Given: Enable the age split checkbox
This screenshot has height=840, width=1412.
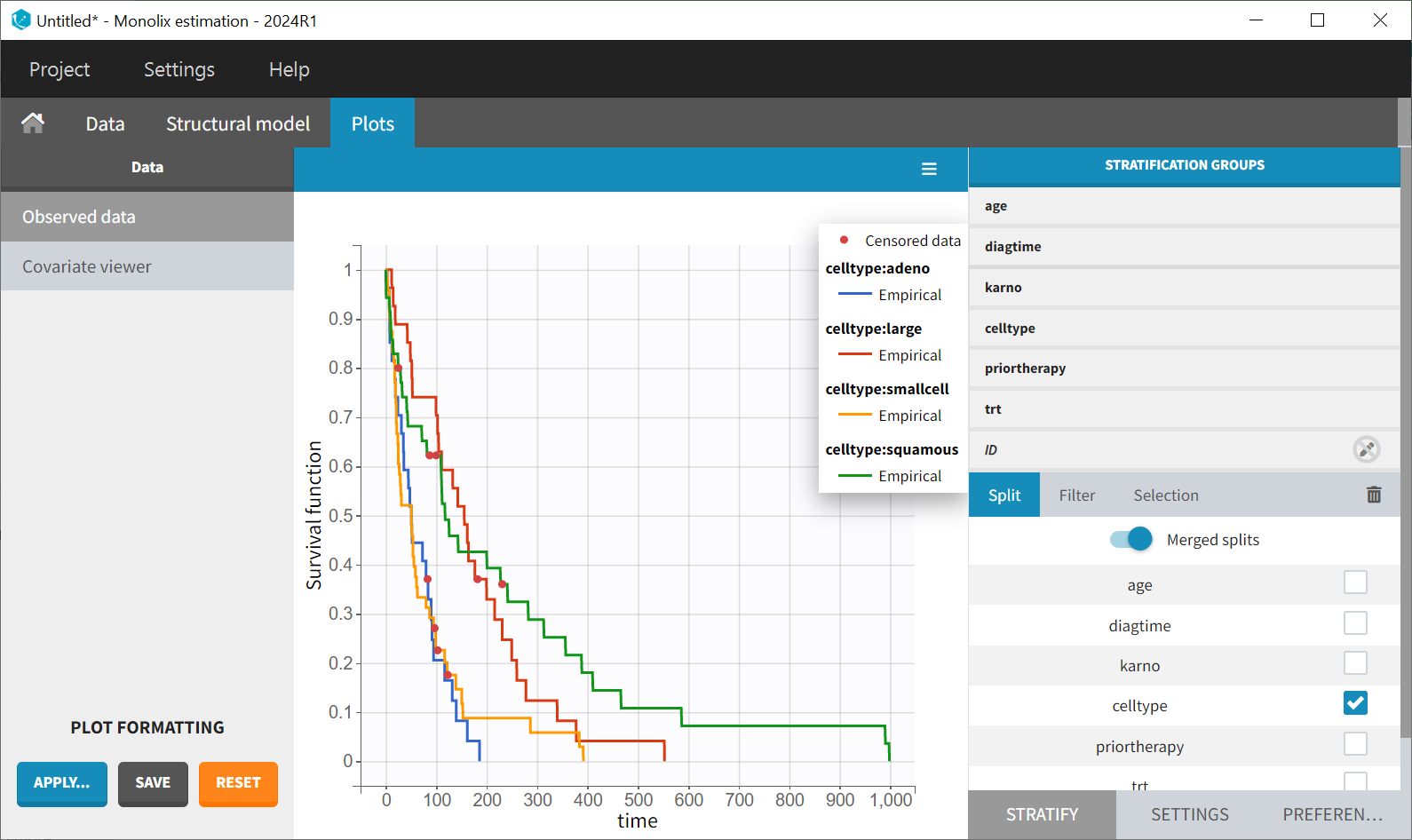Looking at the screenshot, I should pos(1354,583).
